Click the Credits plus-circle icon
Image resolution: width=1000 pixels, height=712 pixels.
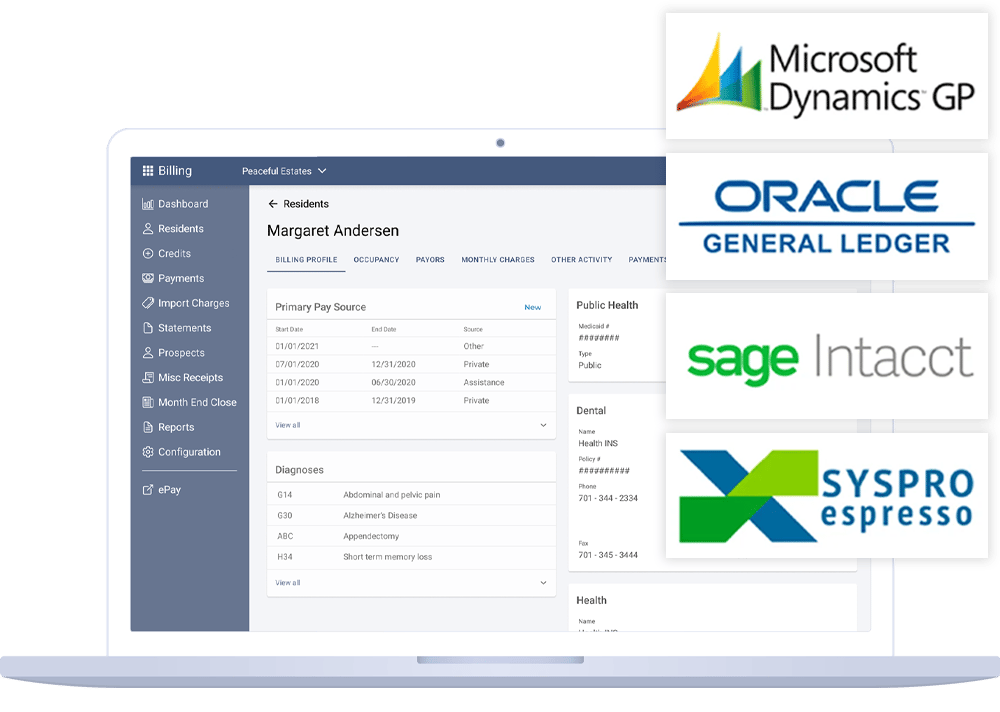click(x=148, y=253)
